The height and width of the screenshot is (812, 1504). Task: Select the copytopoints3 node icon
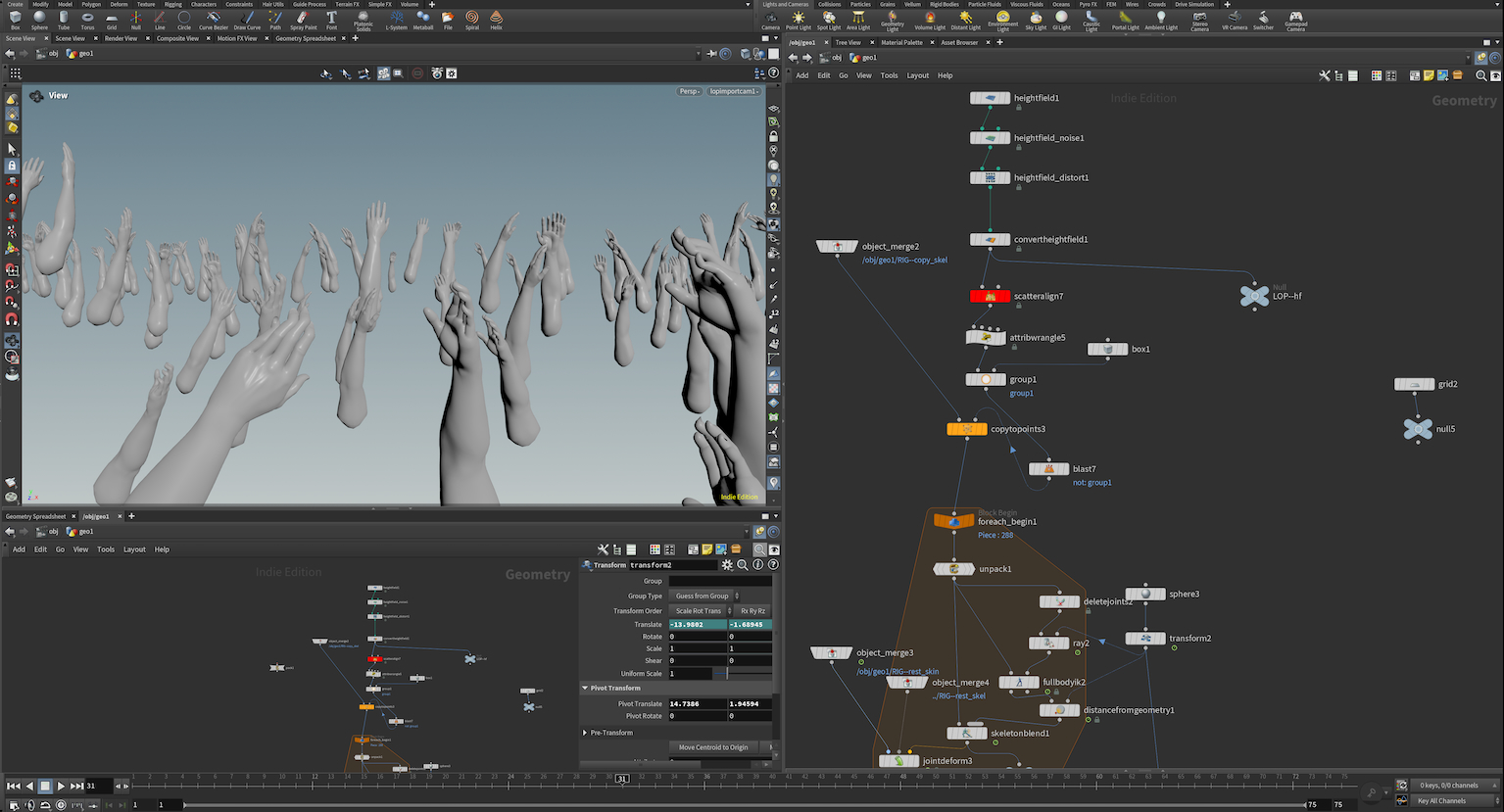point(967,429)
